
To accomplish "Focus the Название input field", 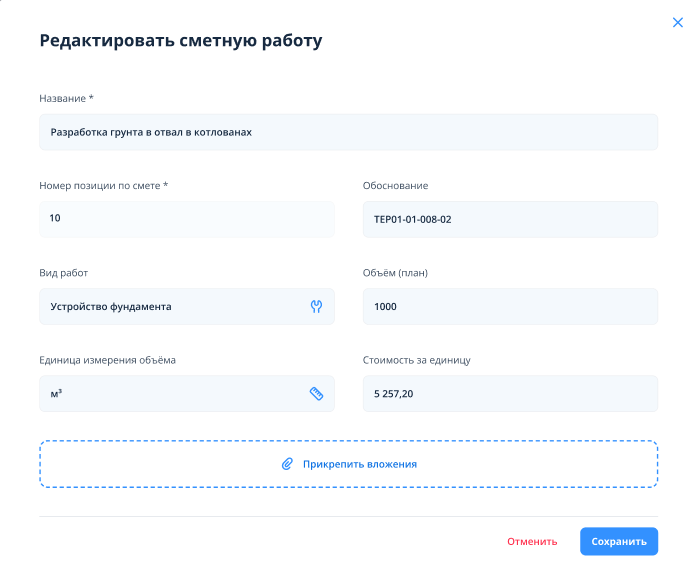I will pos(348,132).
